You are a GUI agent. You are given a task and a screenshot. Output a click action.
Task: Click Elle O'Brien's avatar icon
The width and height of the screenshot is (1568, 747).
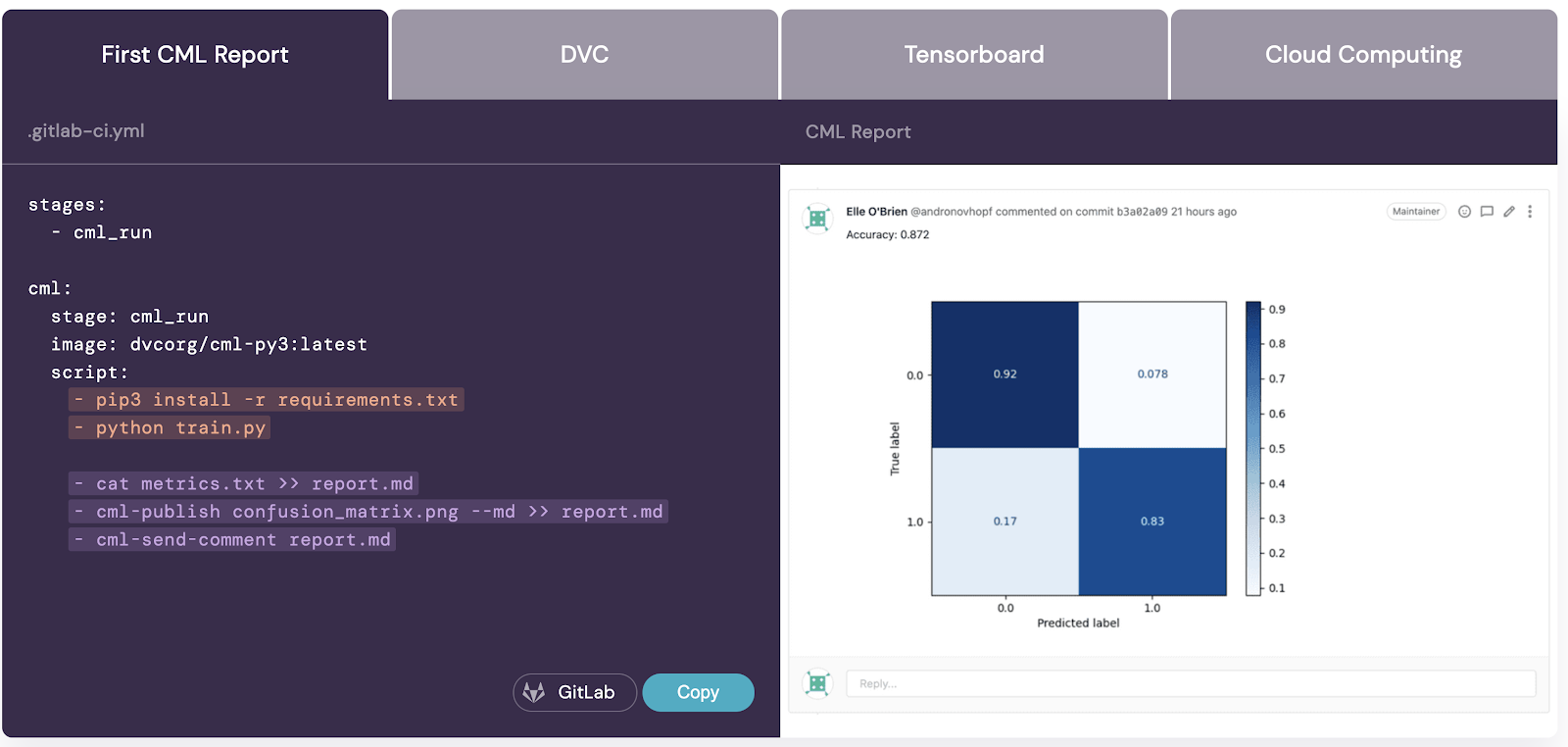(x=817, y=217)
